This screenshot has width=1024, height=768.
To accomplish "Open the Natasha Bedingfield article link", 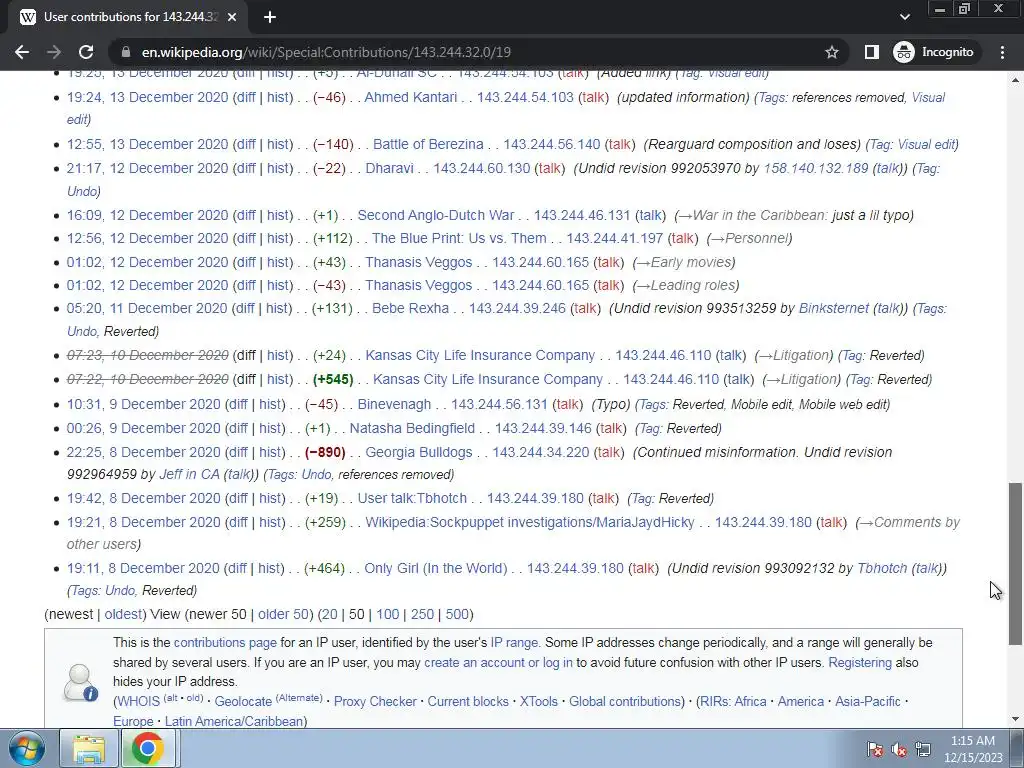I will coord(412,428).
